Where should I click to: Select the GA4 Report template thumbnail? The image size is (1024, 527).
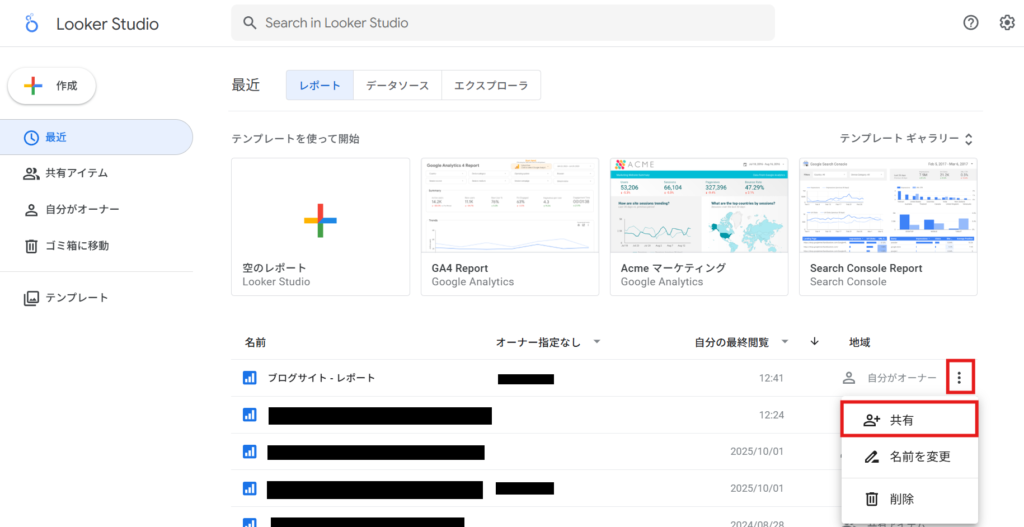tap(509, 206)
